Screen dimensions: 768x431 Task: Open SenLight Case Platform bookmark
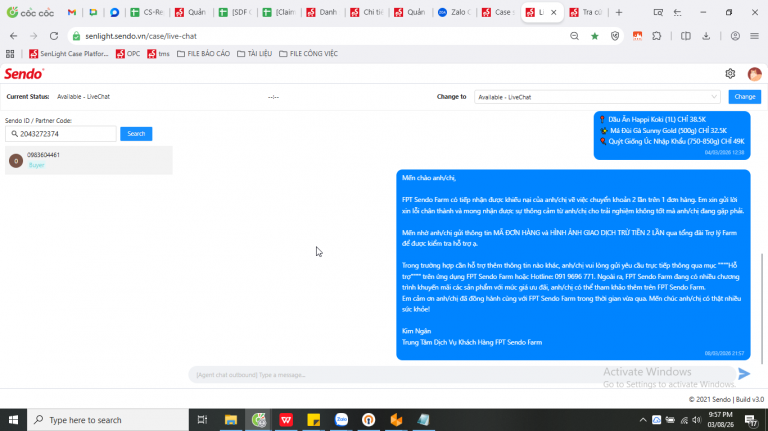point(69,54)
